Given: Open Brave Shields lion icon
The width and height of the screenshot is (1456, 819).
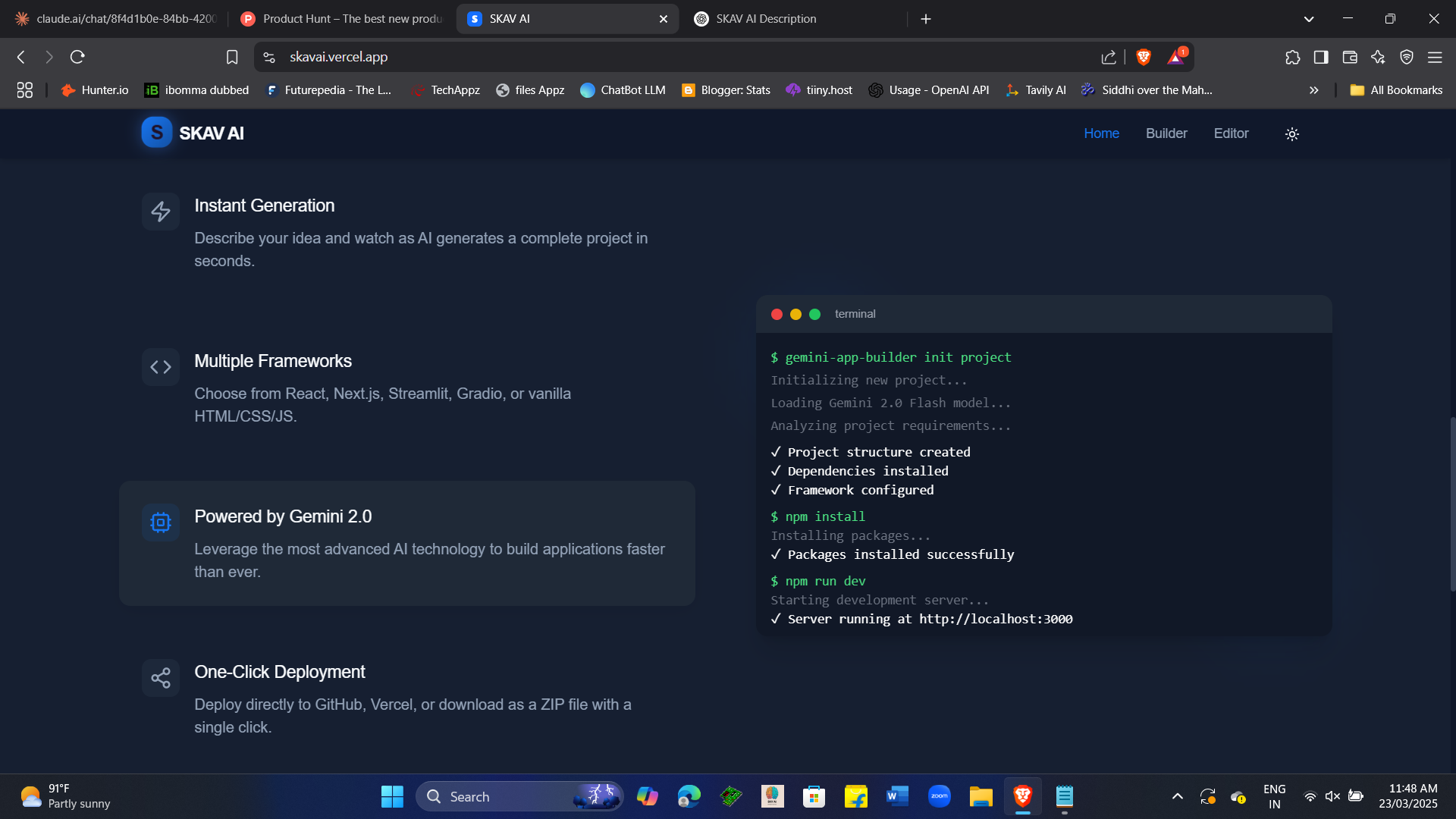Looking at the screenshot, I should tap(1144, 57).
